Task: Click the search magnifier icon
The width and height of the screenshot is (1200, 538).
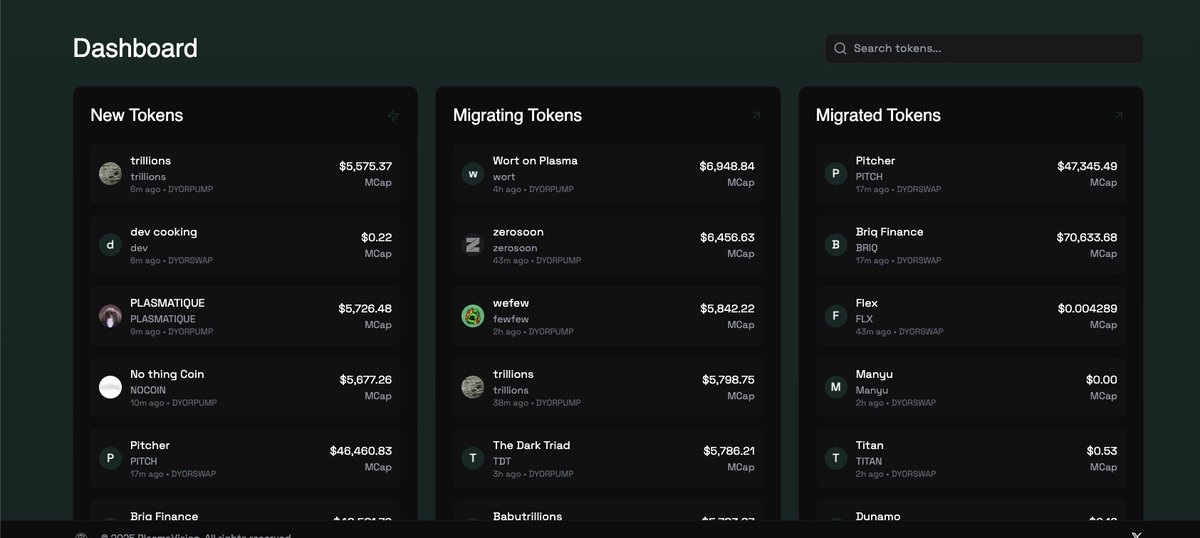Action: point(840,48)
